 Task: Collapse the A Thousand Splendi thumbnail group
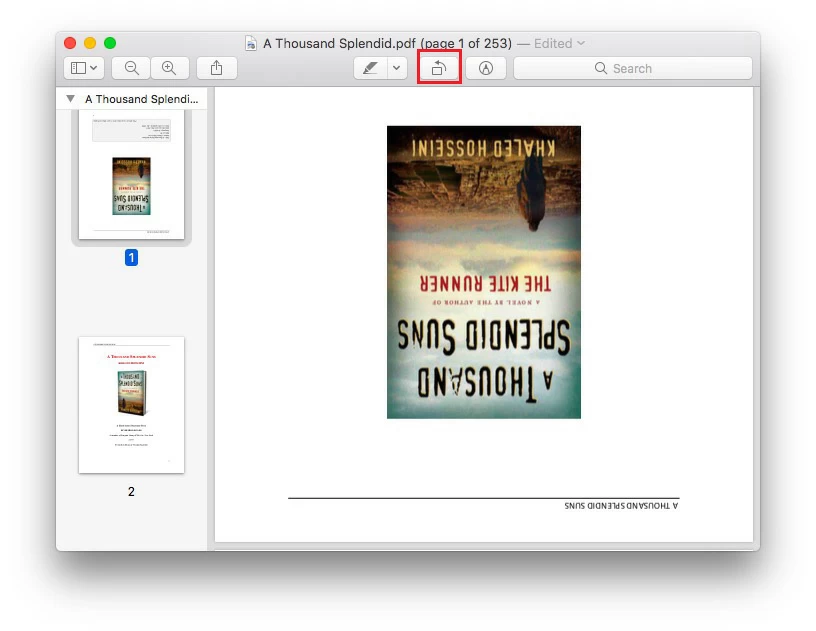[69, 99]
